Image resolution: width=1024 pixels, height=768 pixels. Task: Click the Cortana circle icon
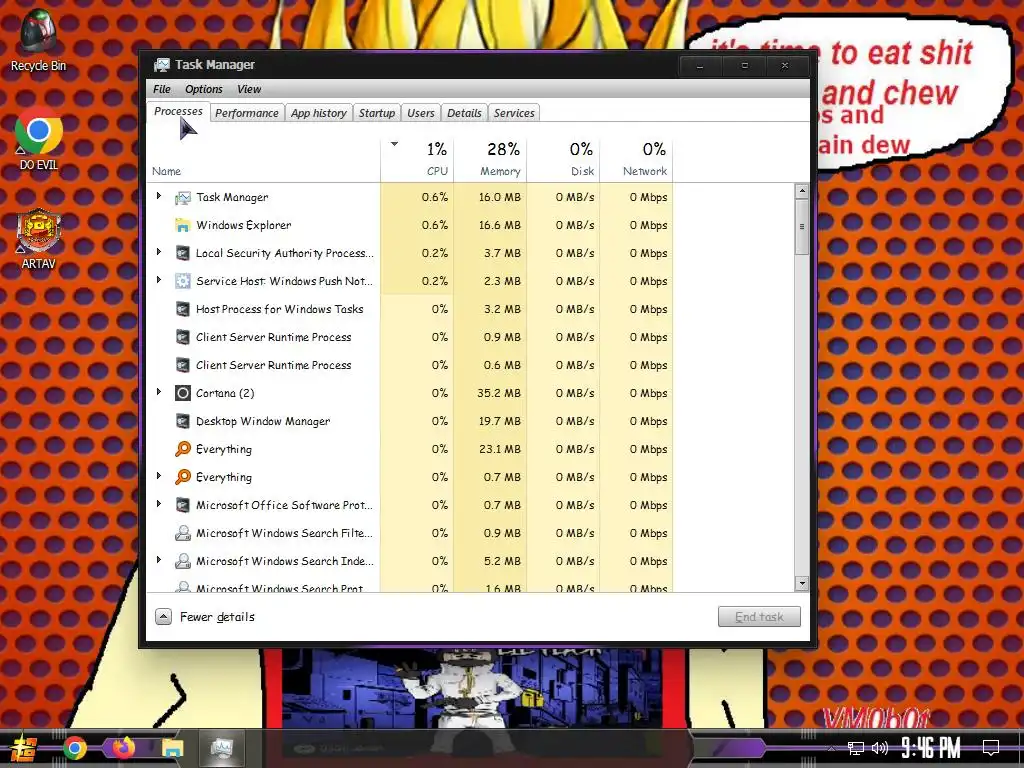(183, 393)
